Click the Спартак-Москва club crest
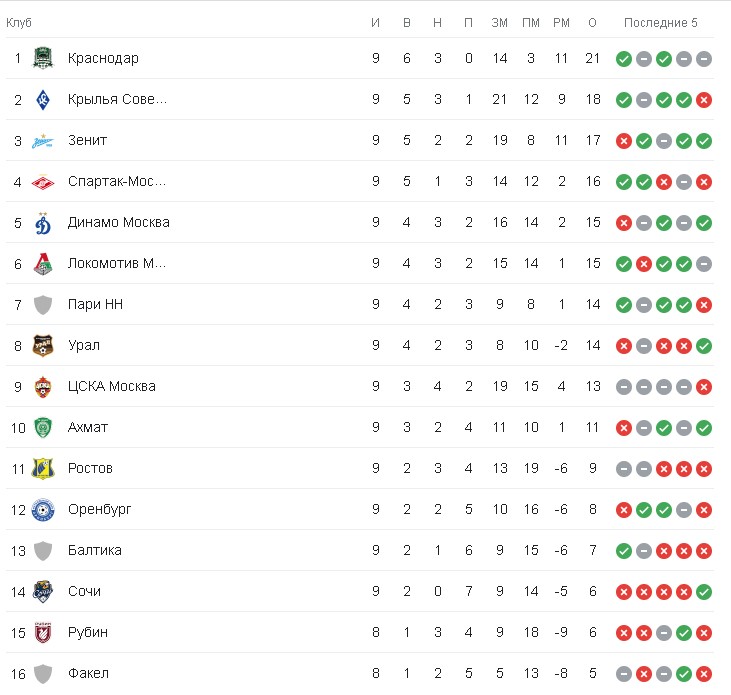Screen dimensions: 731x695 (x=43, y=181)
